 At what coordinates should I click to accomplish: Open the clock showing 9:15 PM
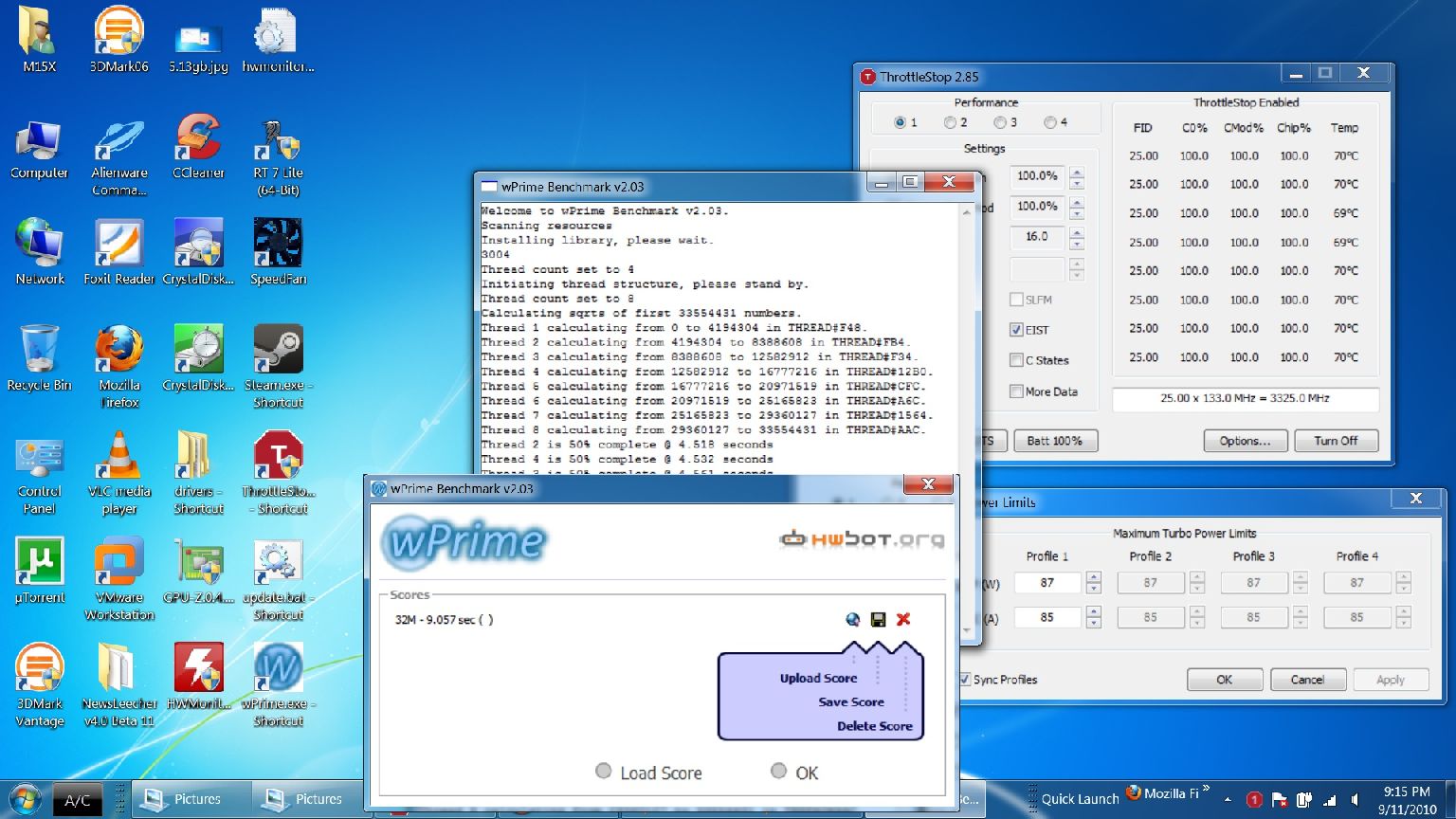click(1407, 799)
